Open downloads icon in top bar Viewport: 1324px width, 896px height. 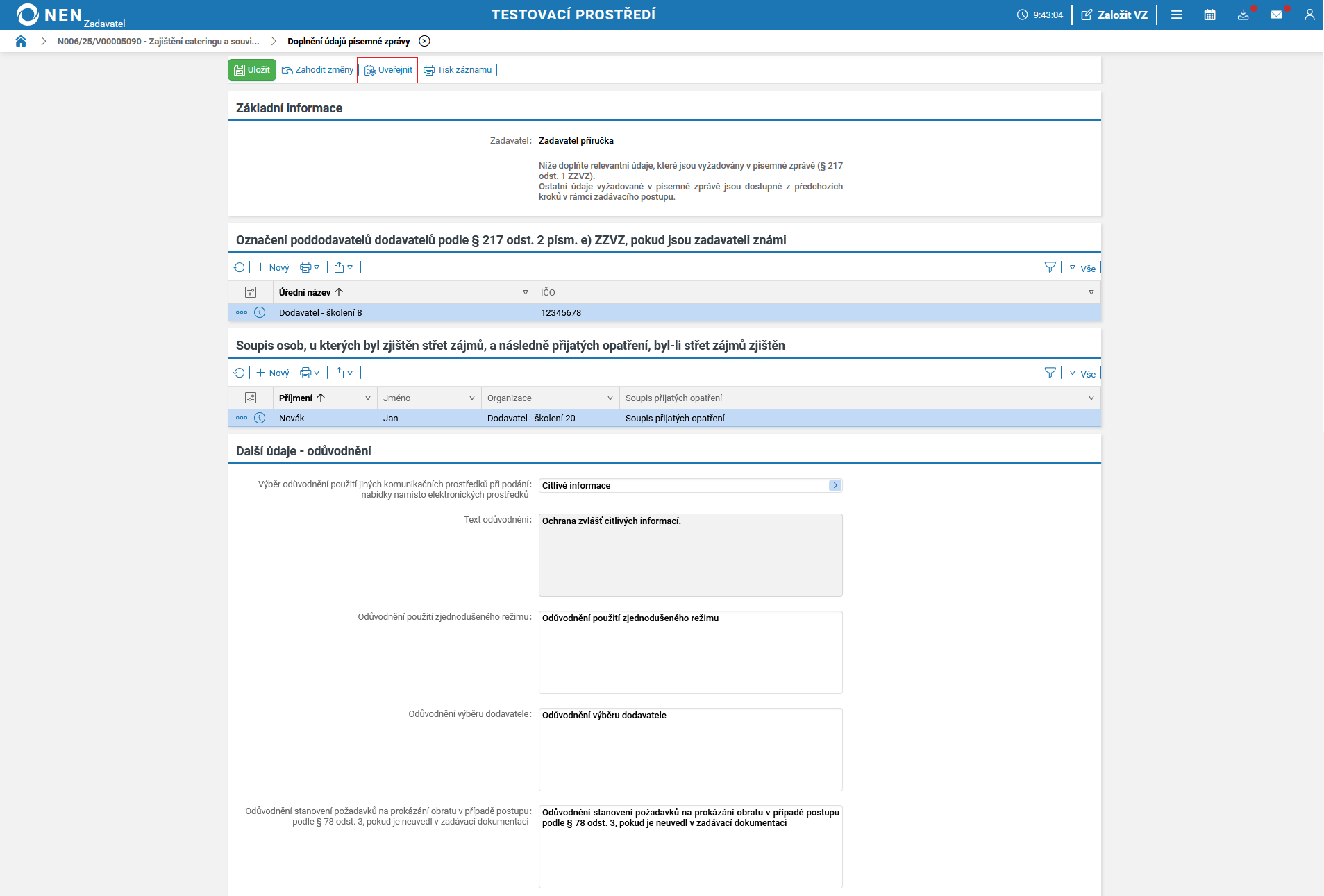coord(1243,15)
